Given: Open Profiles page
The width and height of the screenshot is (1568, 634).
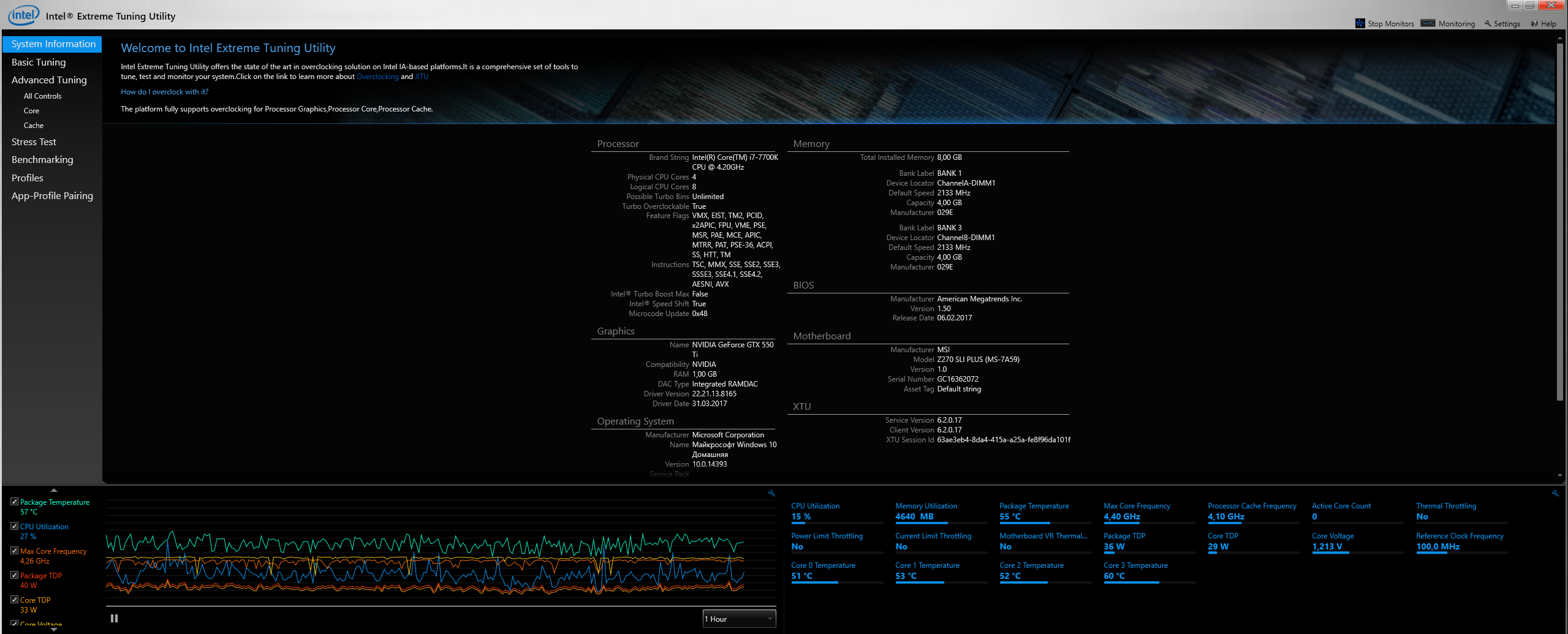Looking at the screenshot, I should click(28, 178).
